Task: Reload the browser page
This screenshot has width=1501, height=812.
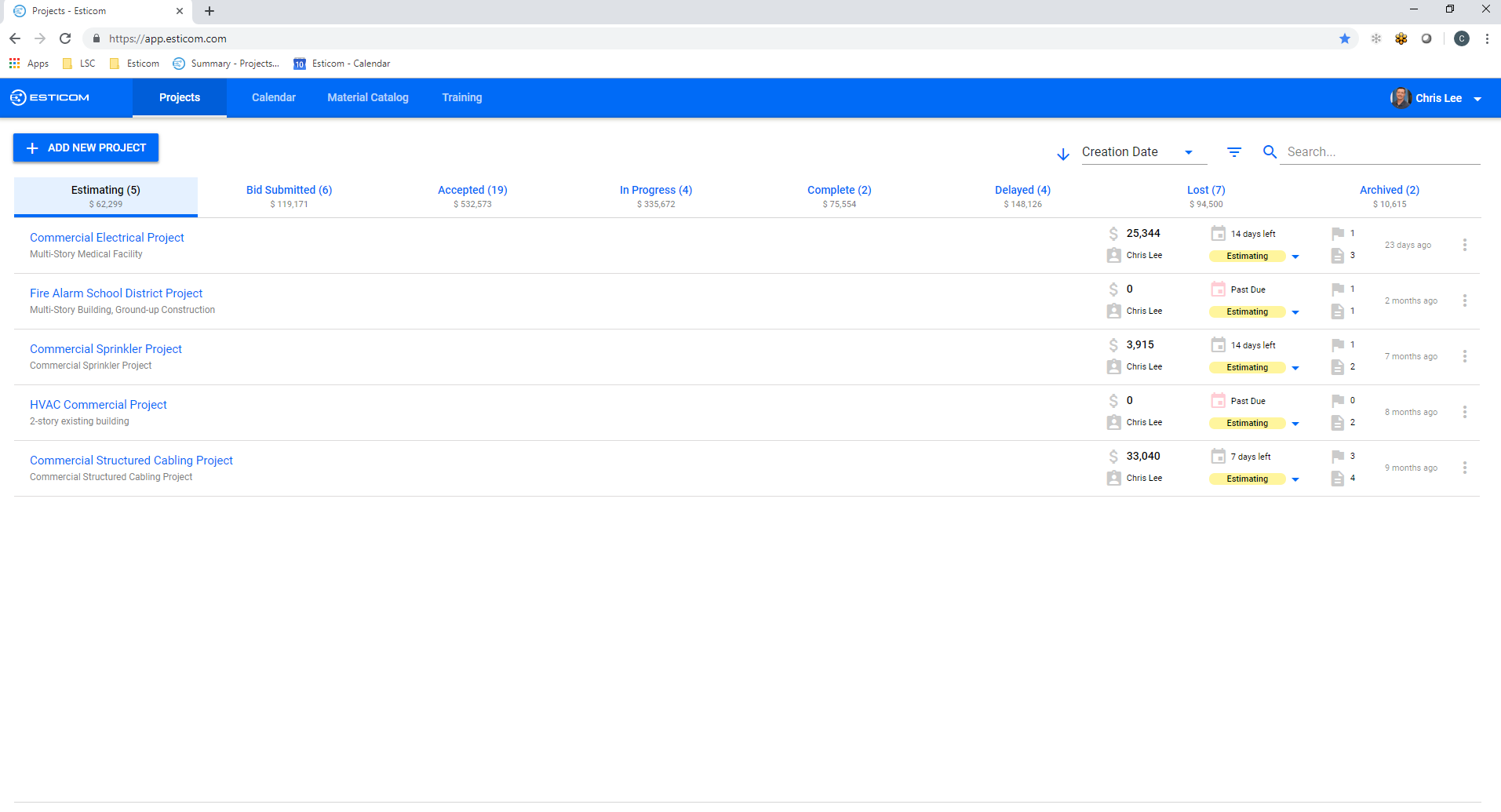Action: click(x=65, y=38)
